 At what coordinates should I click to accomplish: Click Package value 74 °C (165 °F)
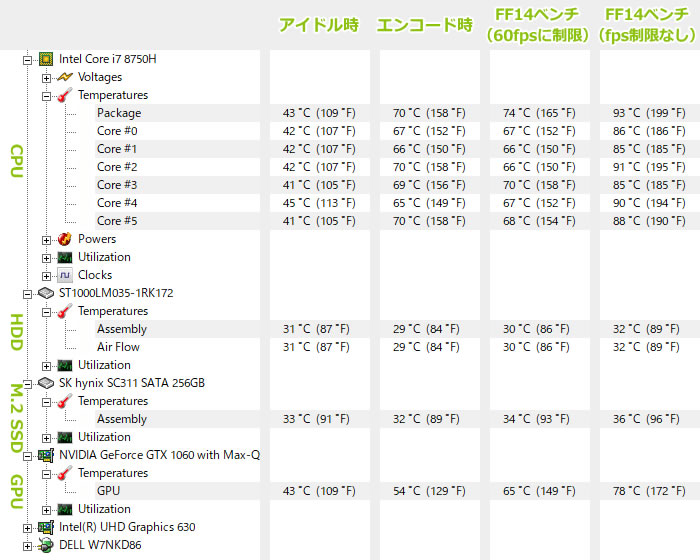539,113
